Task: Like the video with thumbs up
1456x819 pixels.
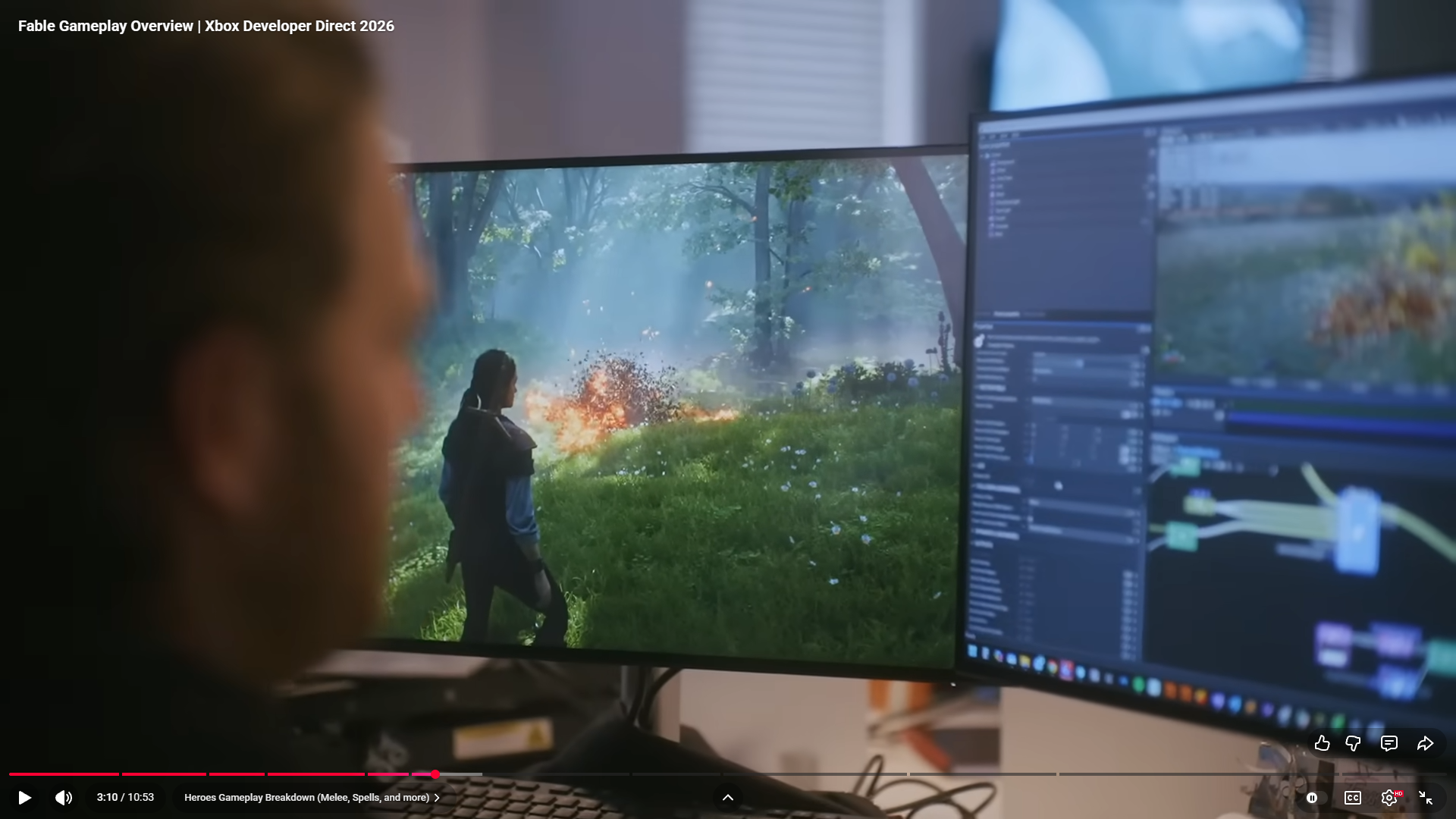Action: click(x=1322, y=743)
